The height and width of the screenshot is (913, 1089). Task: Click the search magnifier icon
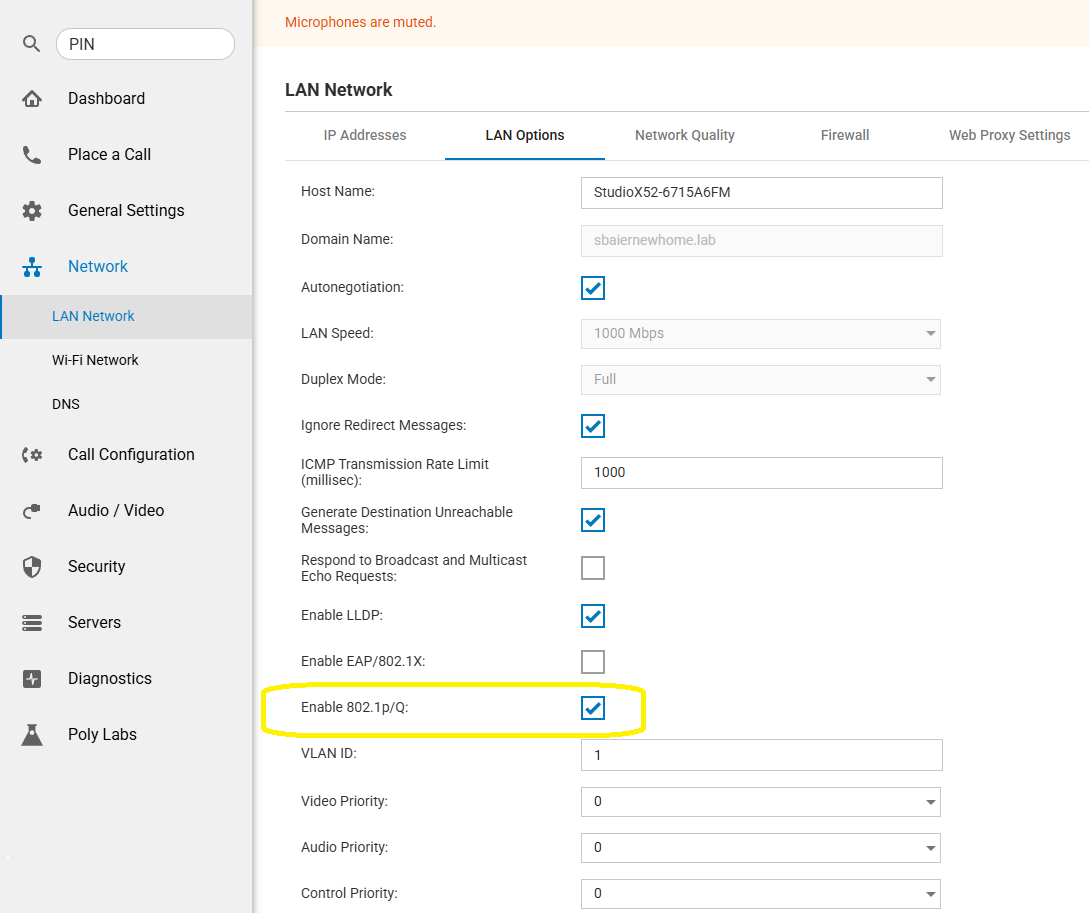[x=31, y=44]
